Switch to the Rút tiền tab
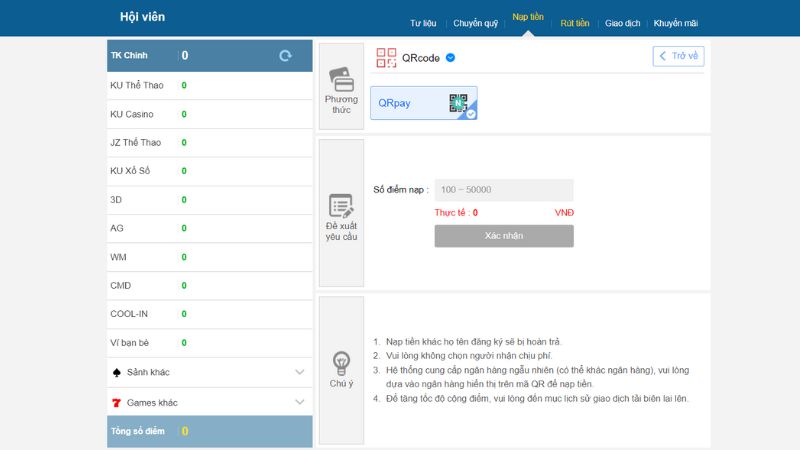 (x=574, y=23)
